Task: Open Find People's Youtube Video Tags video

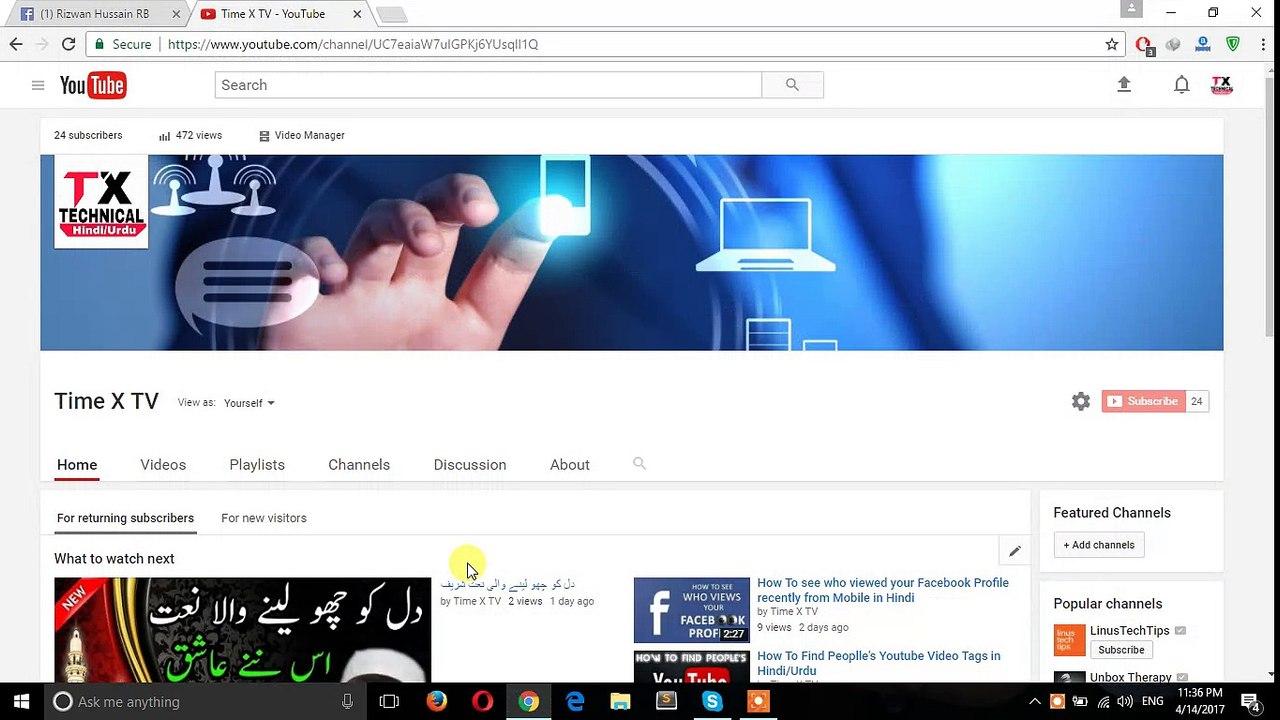Action: tap(879, 663)
